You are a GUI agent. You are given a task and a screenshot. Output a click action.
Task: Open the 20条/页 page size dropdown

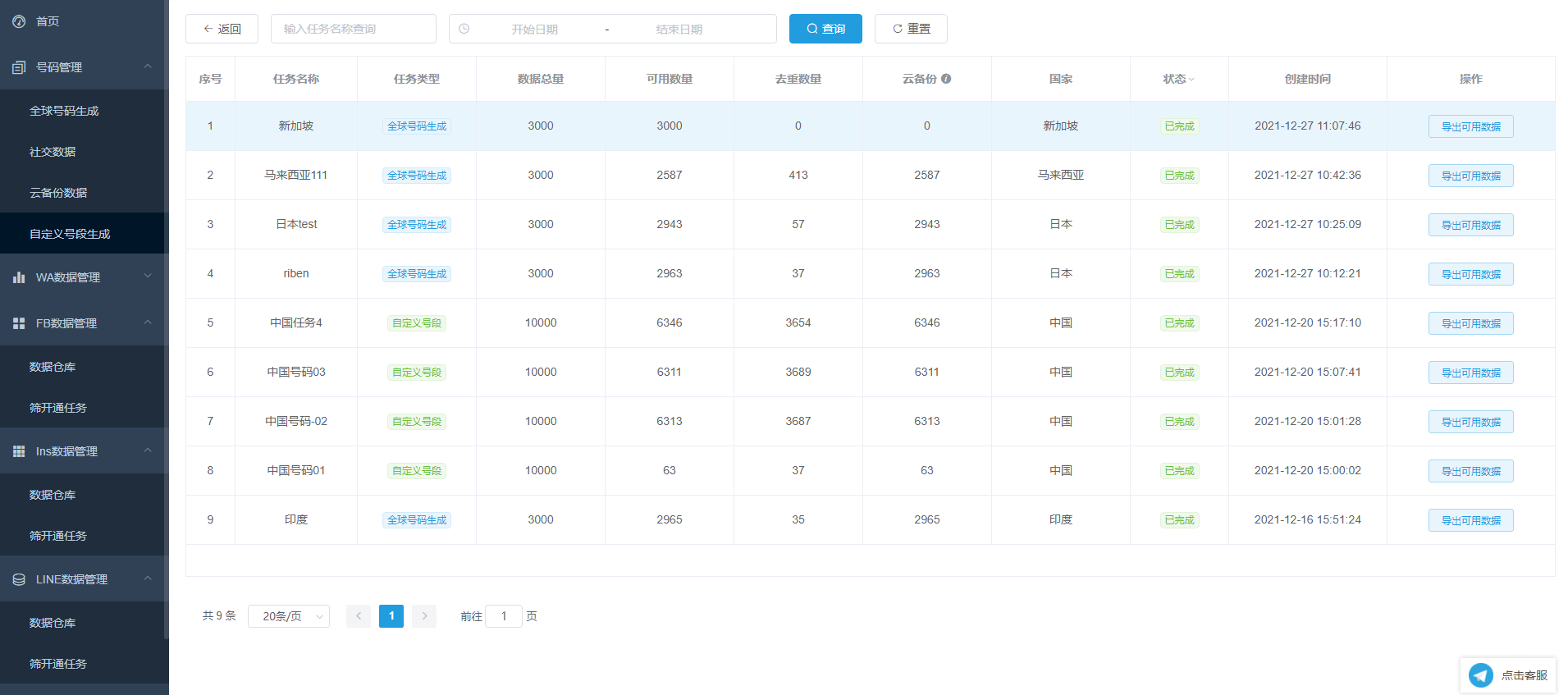[289, 616]
